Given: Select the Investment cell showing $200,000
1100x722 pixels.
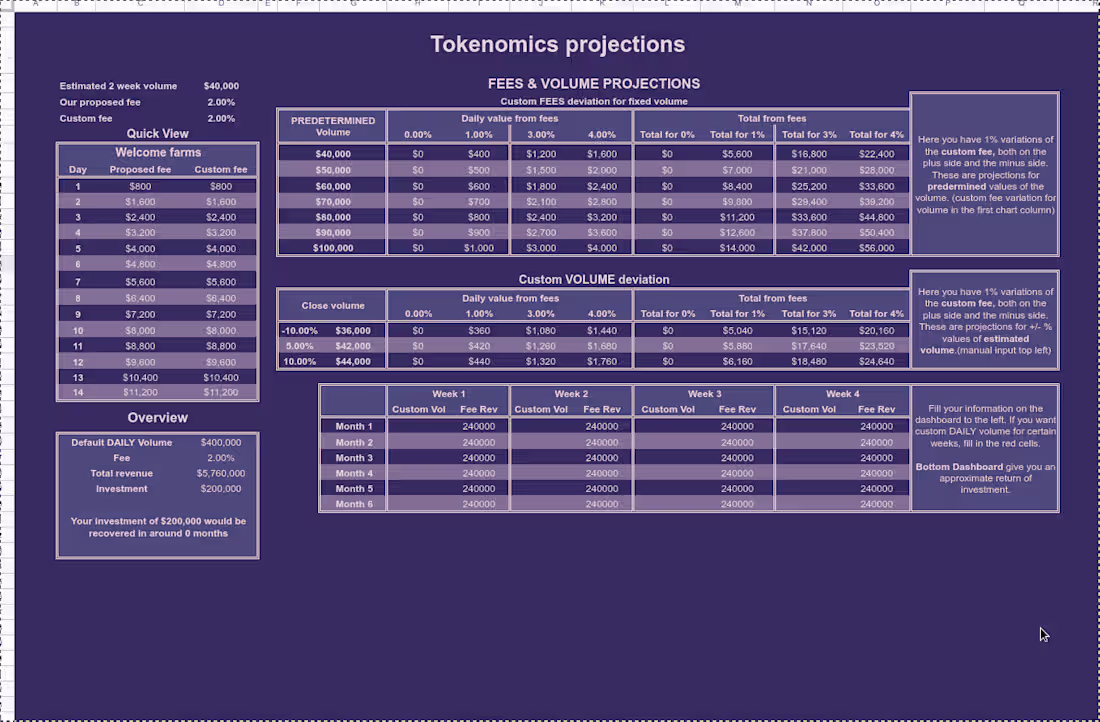Looking at the screenshot, I should pyautogui.click(x=220, y=488).
